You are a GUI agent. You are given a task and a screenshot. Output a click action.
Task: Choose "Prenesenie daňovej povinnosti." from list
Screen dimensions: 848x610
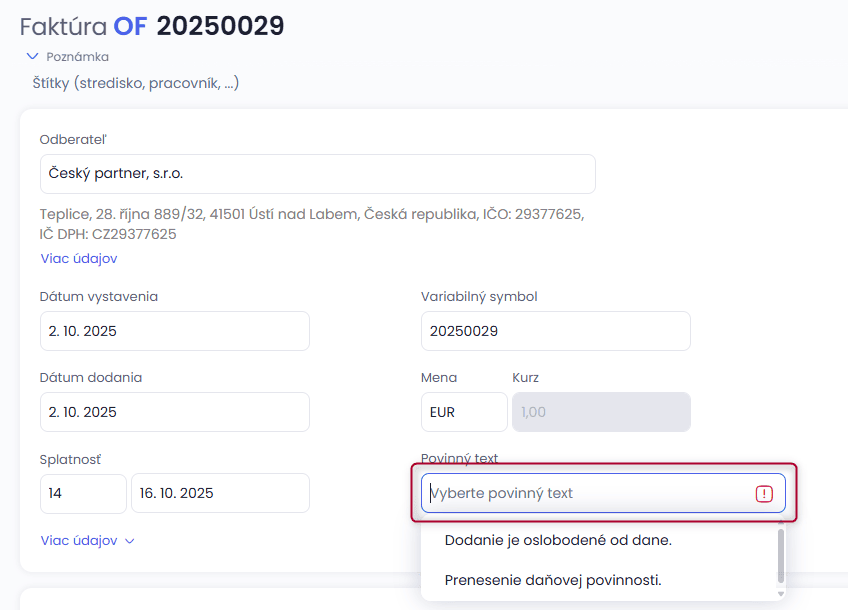point(553,580)
